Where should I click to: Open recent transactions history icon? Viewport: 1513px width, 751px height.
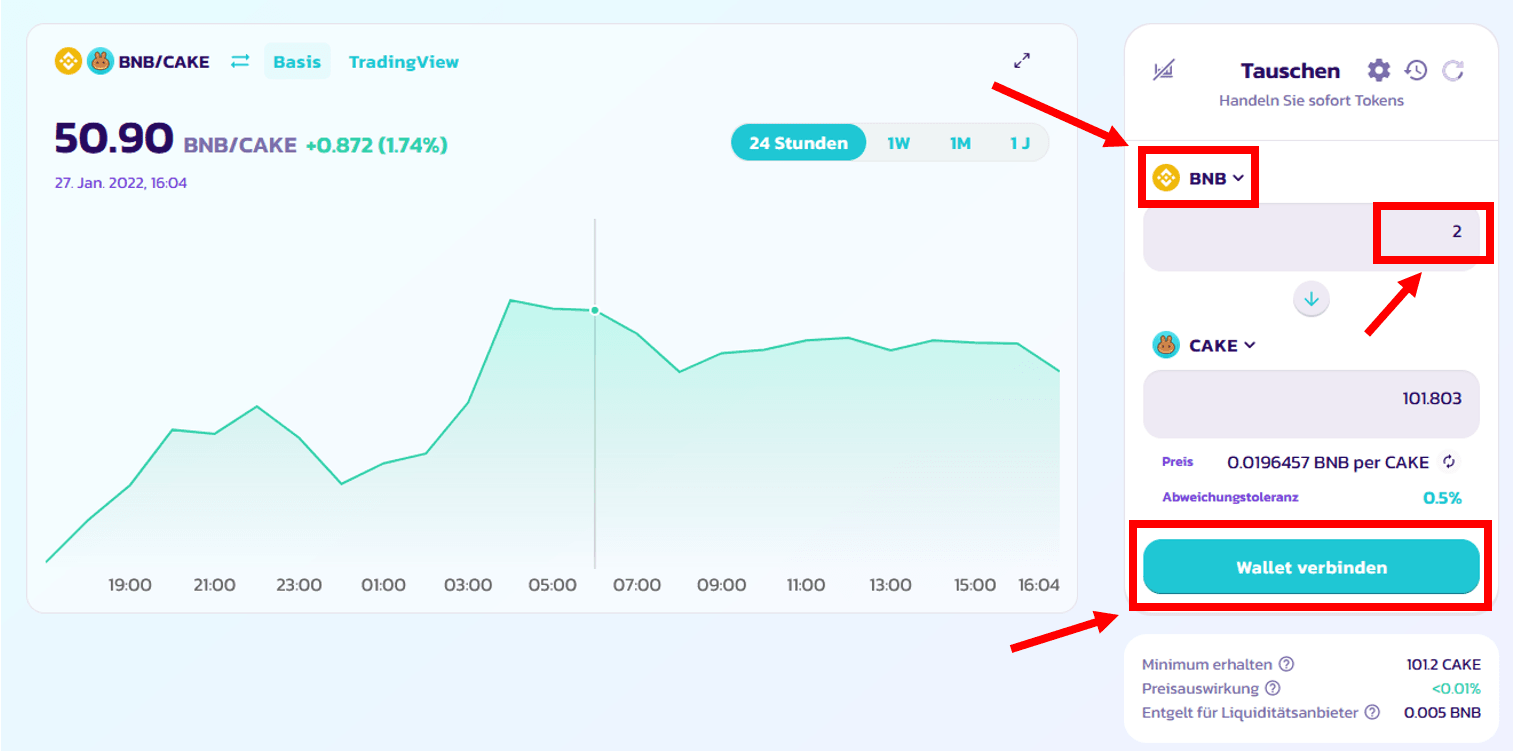1416,70
